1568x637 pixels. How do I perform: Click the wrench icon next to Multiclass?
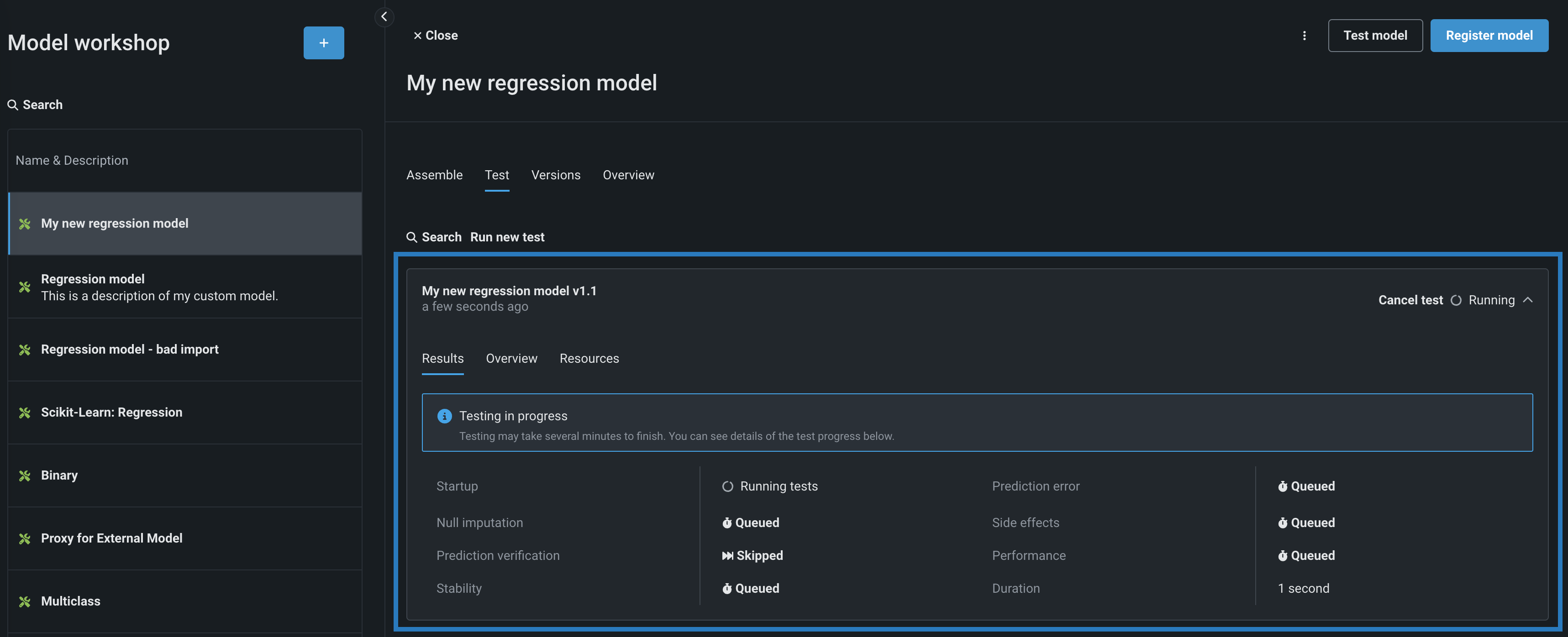24,601
